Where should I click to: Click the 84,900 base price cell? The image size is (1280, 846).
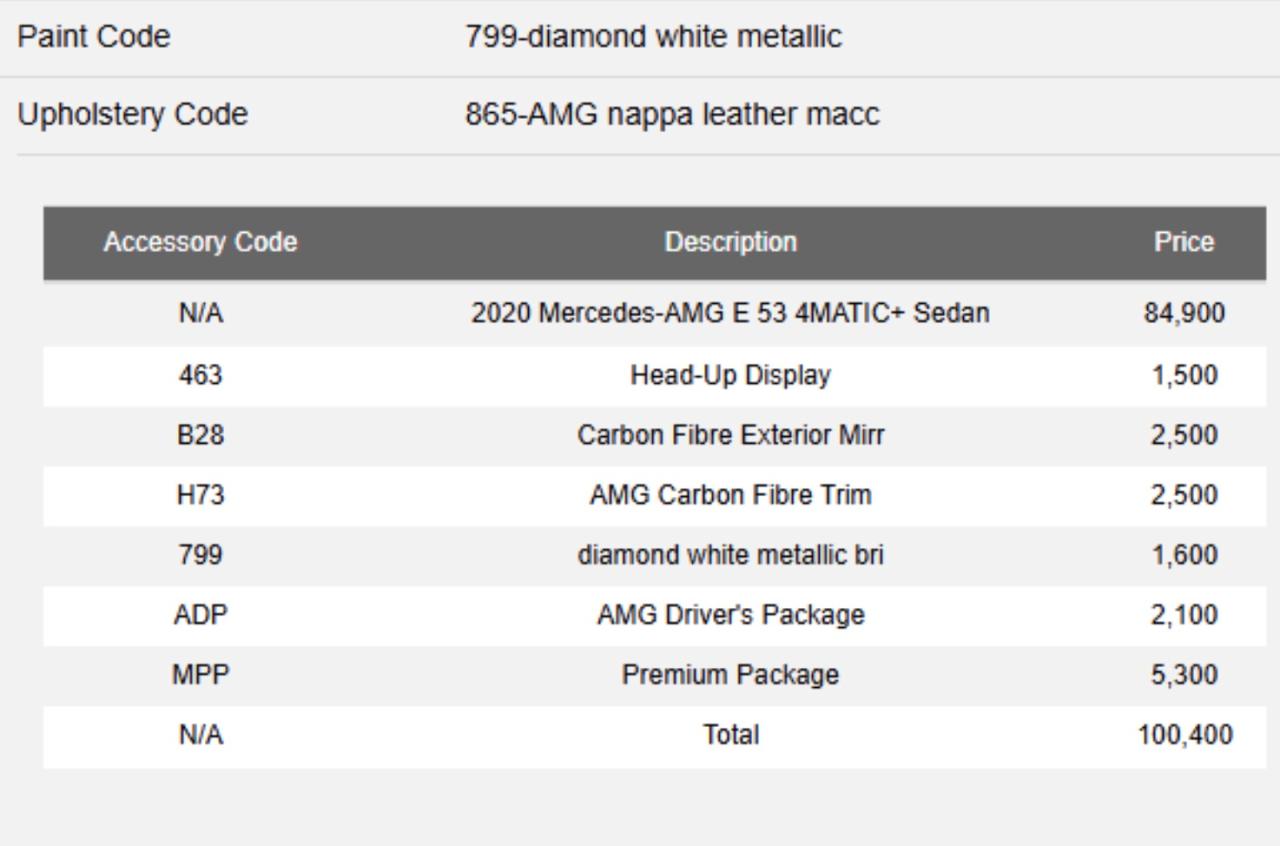[x=1184, y=314]
